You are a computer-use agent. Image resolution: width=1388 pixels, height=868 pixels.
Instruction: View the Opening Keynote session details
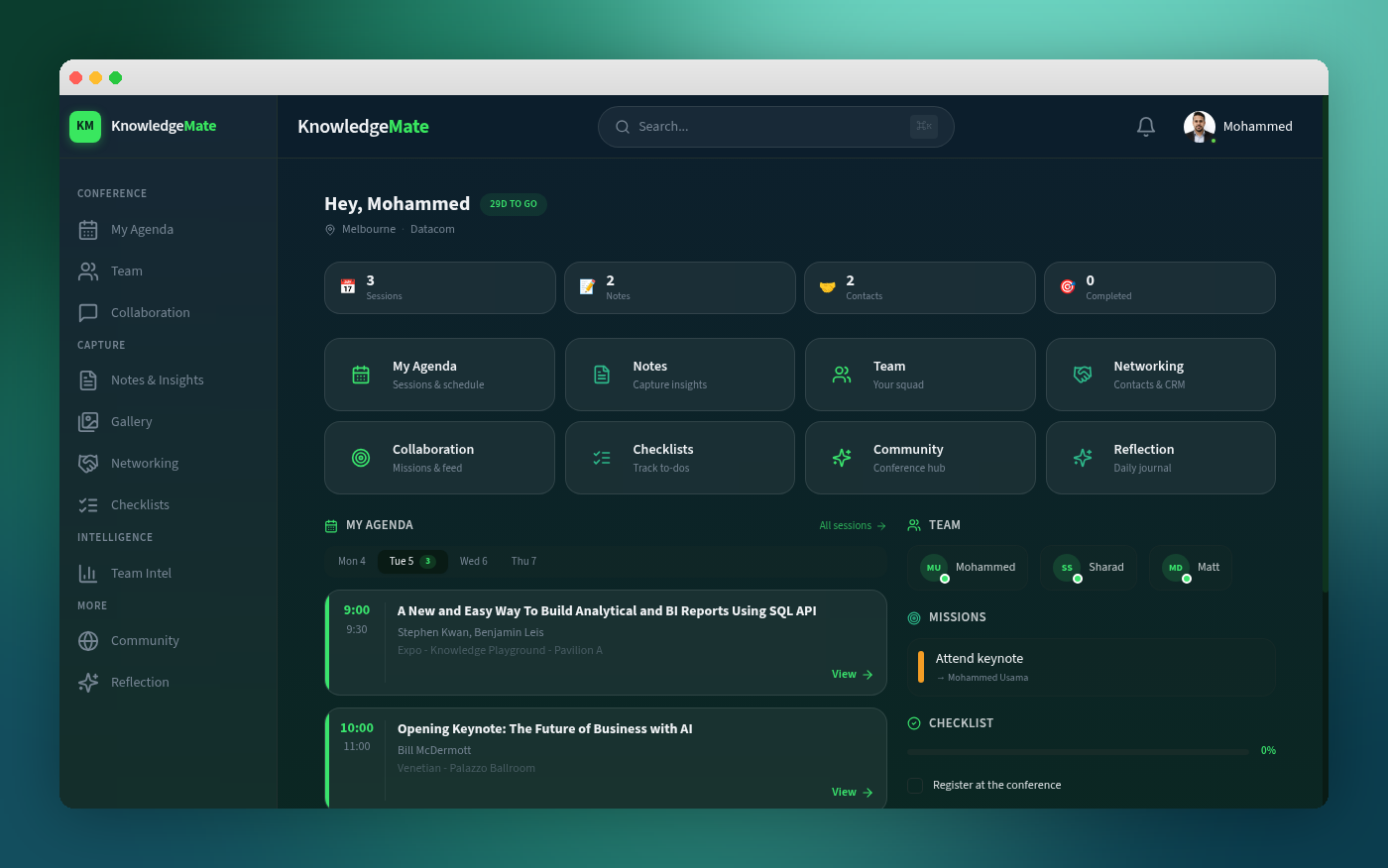coord(853,793)
